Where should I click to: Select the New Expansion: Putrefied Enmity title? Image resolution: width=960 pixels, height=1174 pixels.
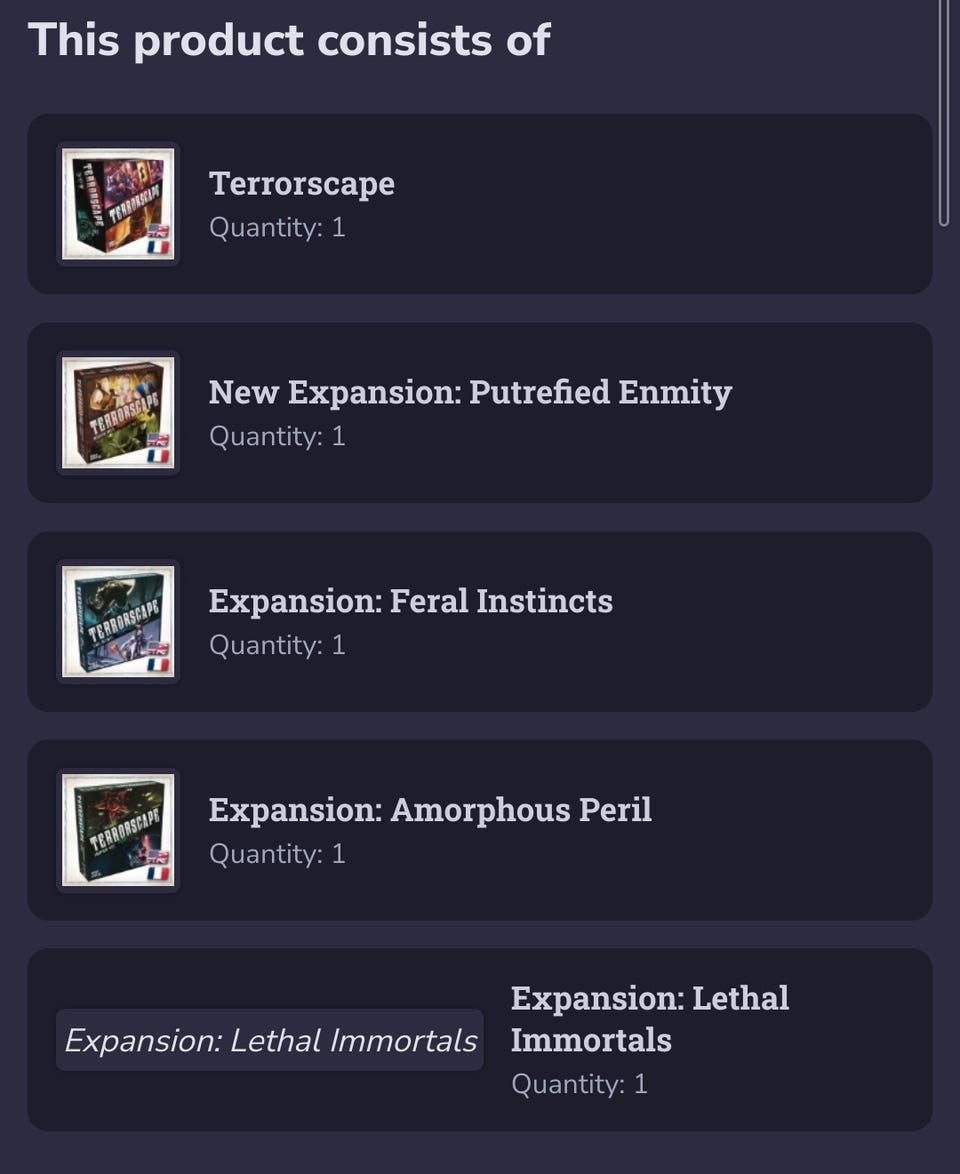tap(470, 392)
